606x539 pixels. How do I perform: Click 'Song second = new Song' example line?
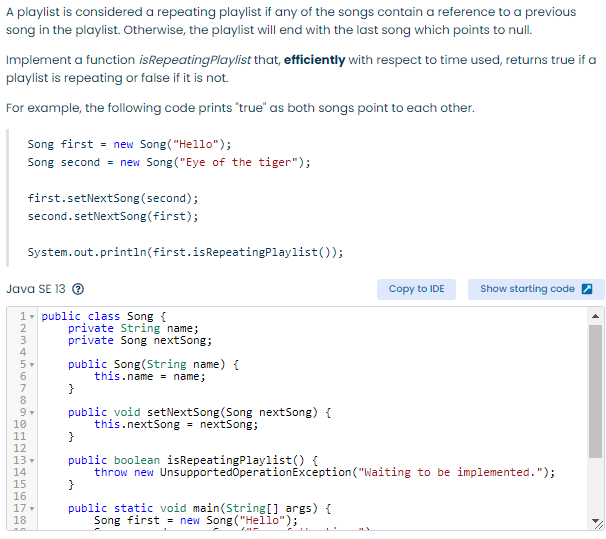169,162
